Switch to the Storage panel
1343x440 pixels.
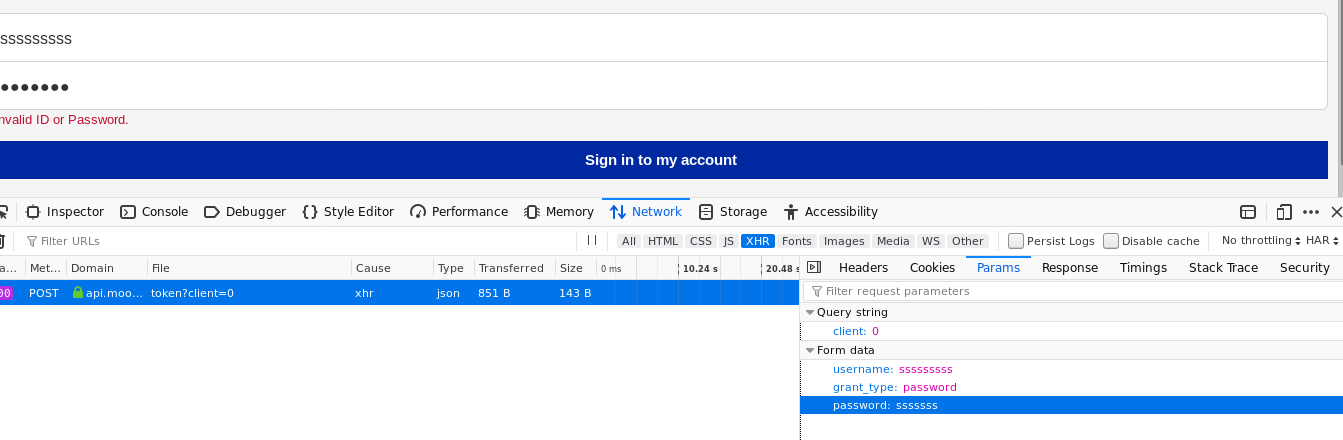tap(733, 212)
